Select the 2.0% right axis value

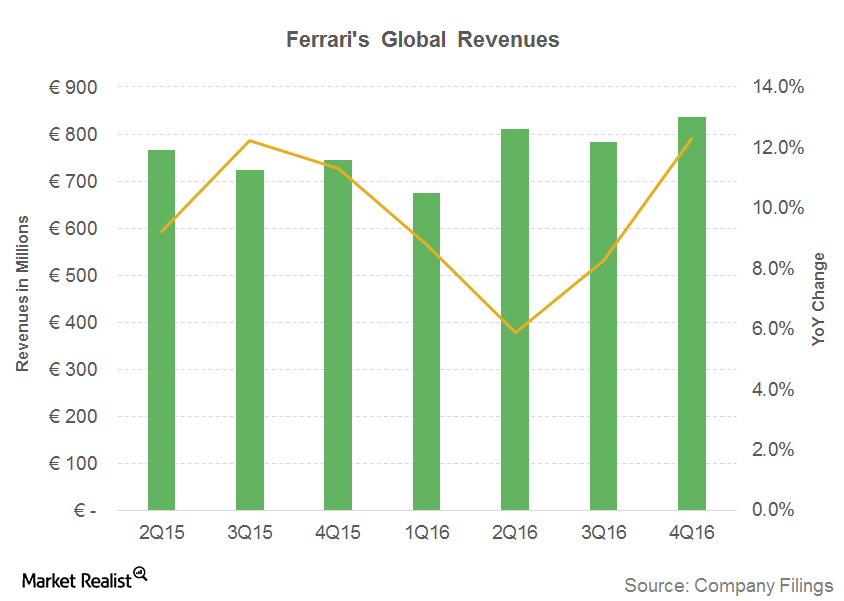(773, 450)
